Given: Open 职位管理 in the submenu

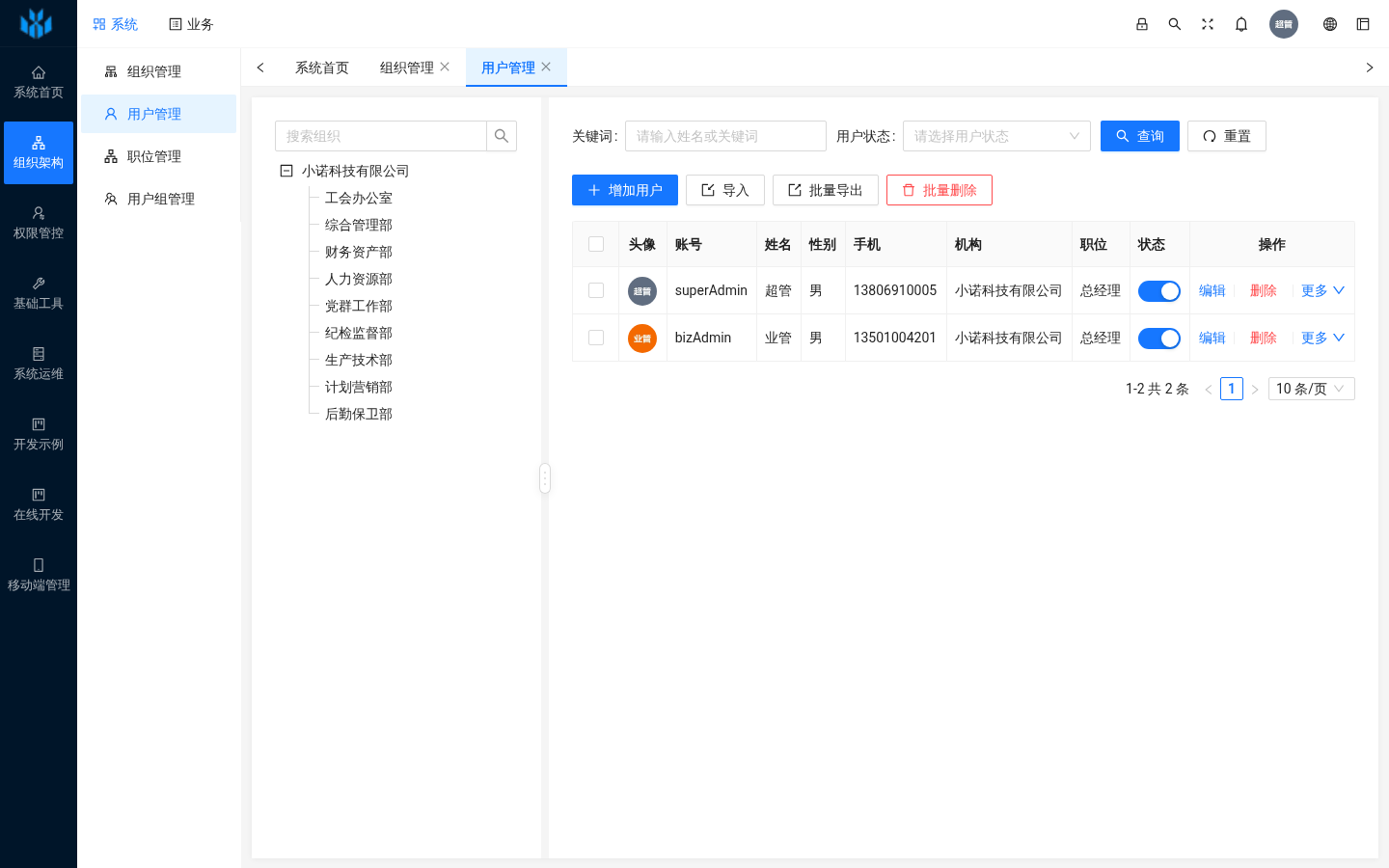Looking at the screenshot, I should tap(158, 156).
